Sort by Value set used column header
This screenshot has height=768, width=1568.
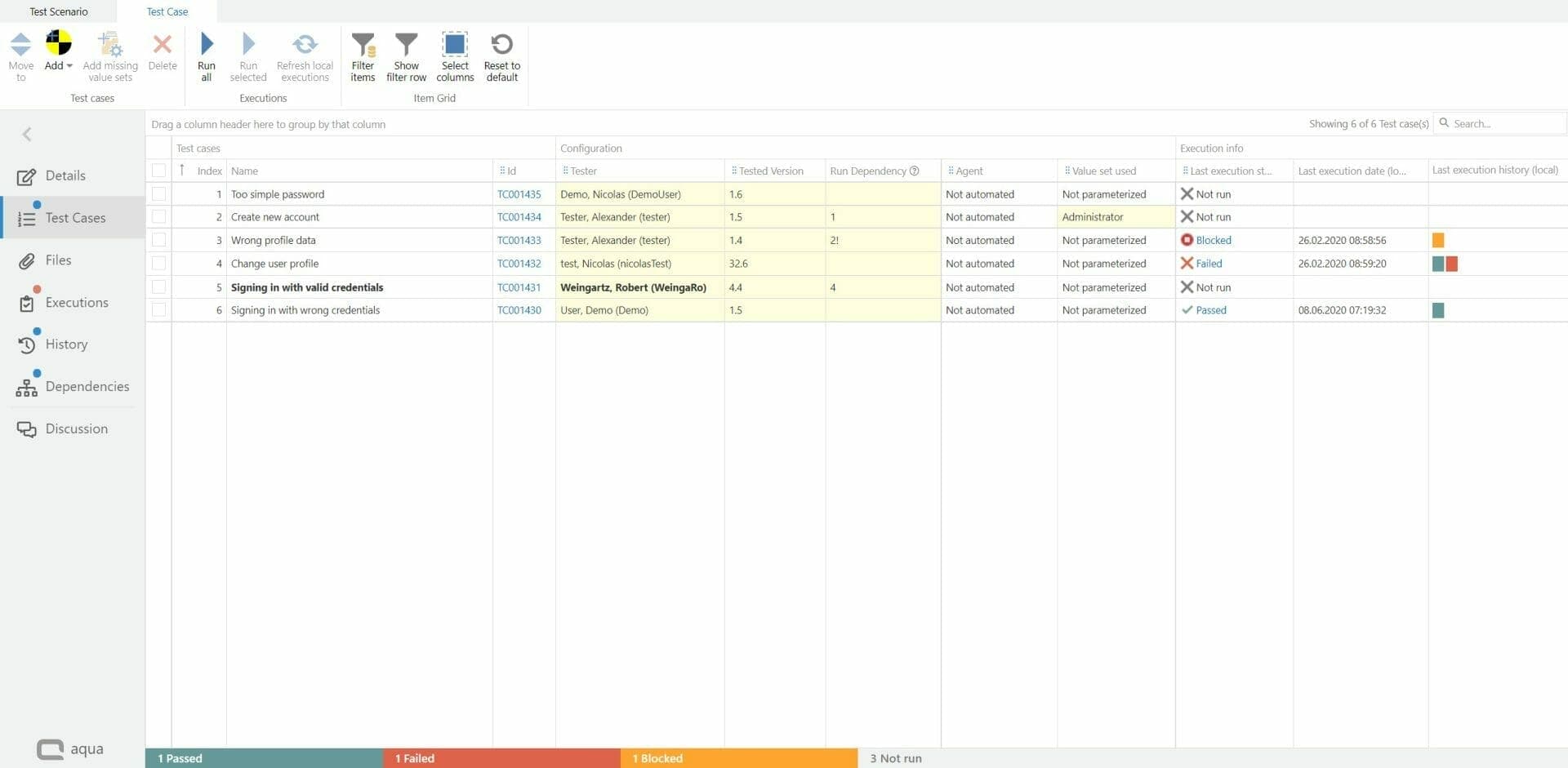1116,171
